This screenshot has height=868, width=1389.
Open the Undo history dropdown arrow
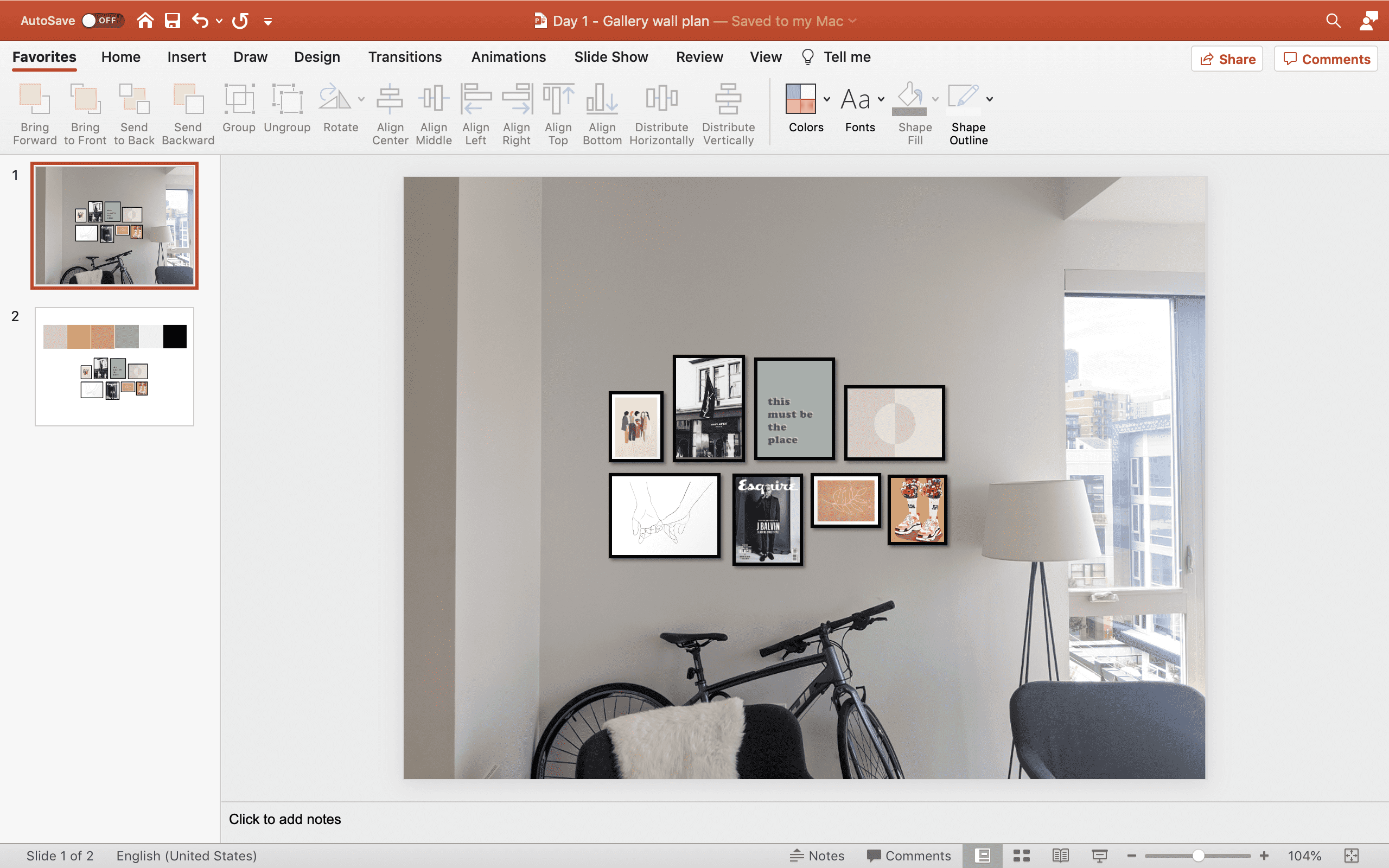point(219,21)
